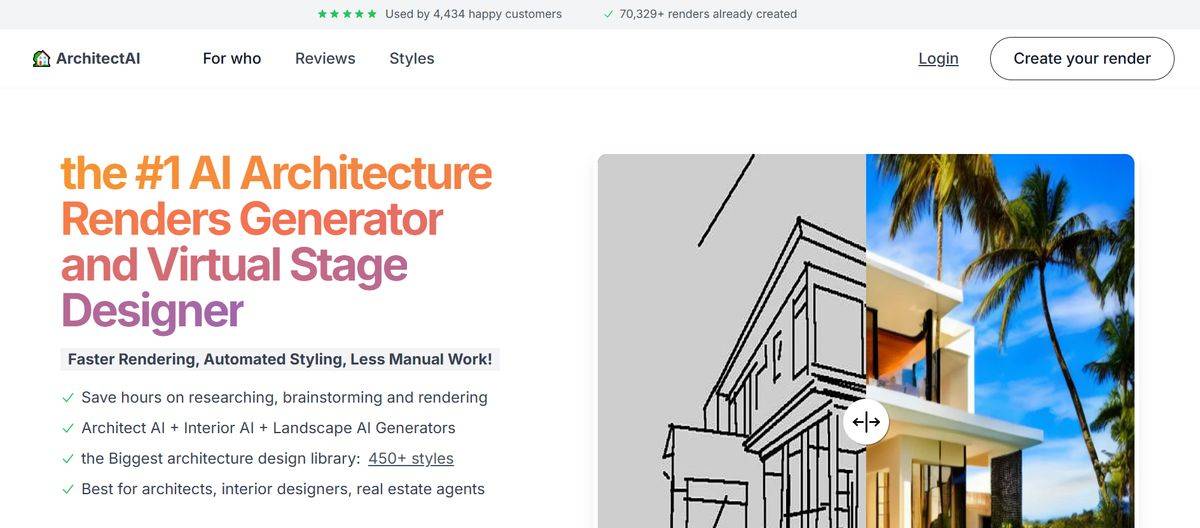Click the checkmark beside the Biggest architecture library

[x=68, y=459]
